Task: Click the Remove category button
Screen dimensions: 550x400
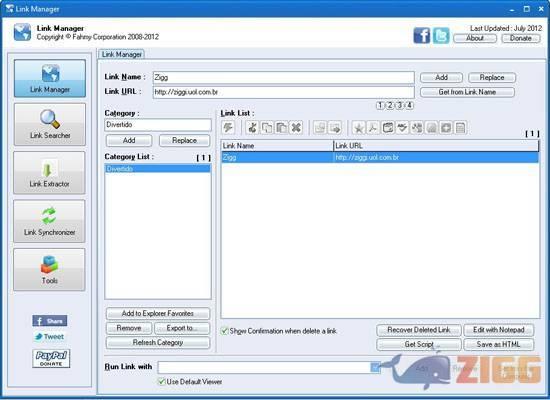Action: pos(129,328)
